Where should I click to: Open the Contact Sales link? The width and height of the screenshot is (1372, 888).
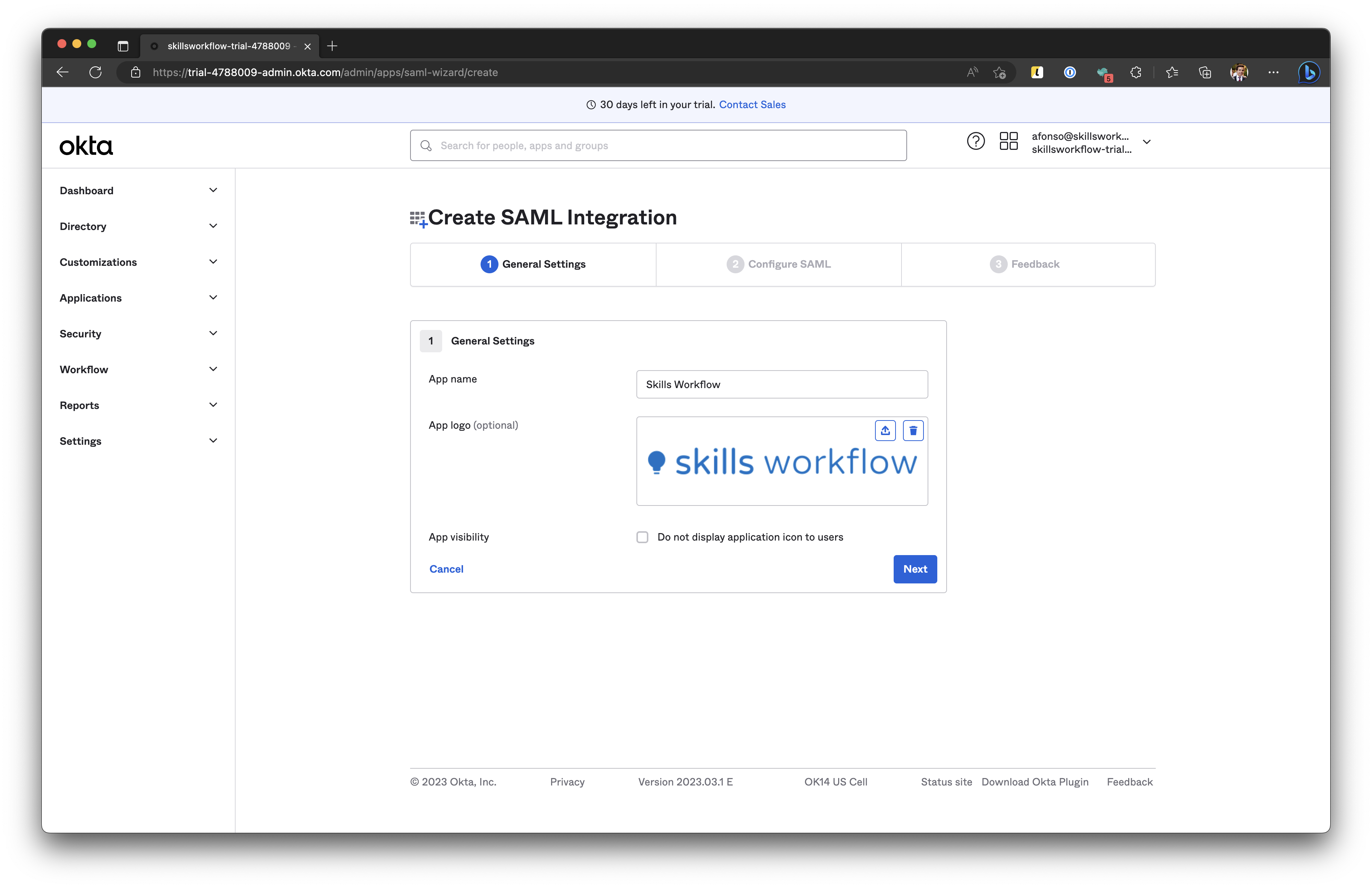point(752,104)
